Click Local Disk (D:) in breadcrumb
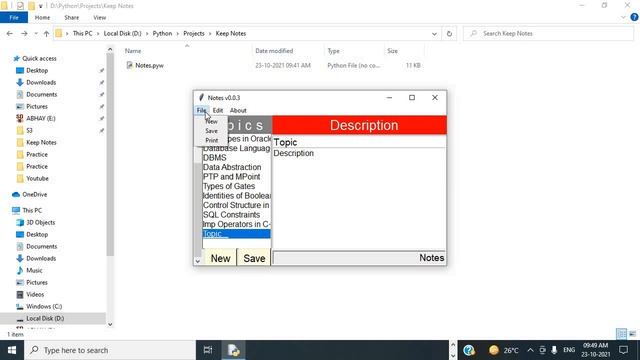Screen dimensions: 640x360 pyautogui.click(x=122, y=33)
